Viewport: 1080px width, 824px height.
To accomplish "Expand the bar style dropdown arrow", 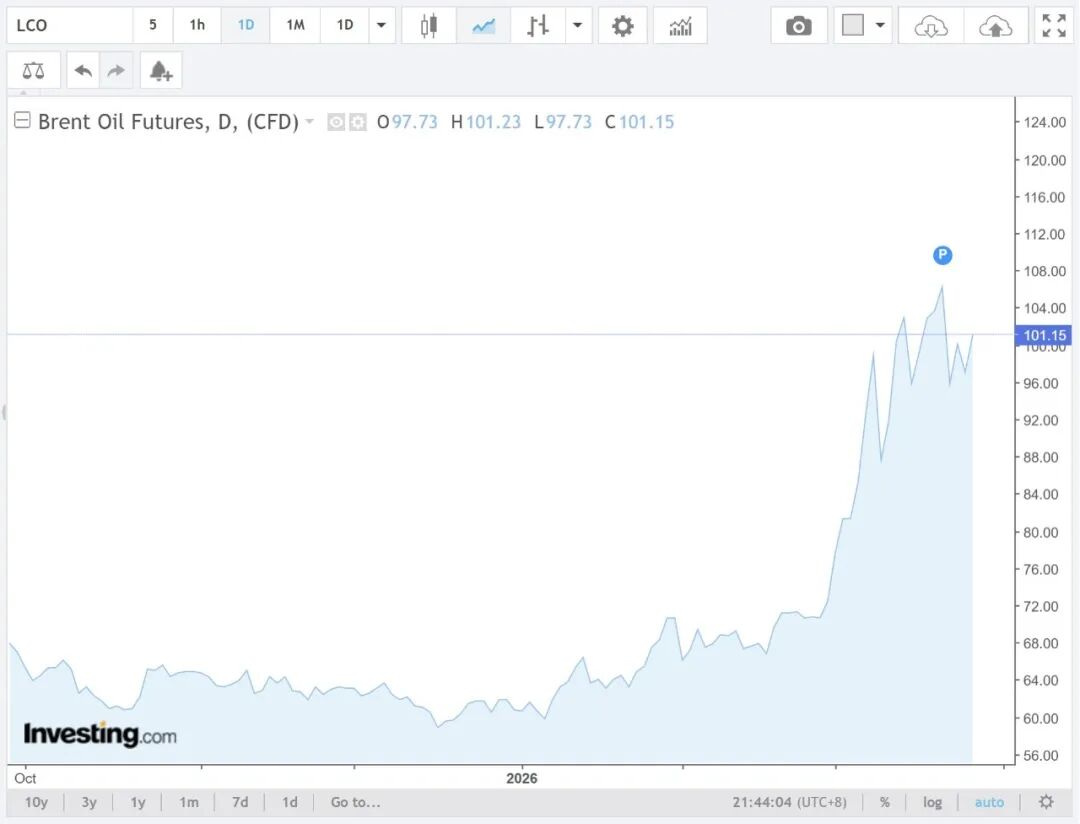I will pyautogui.click(x=578, y=26).
